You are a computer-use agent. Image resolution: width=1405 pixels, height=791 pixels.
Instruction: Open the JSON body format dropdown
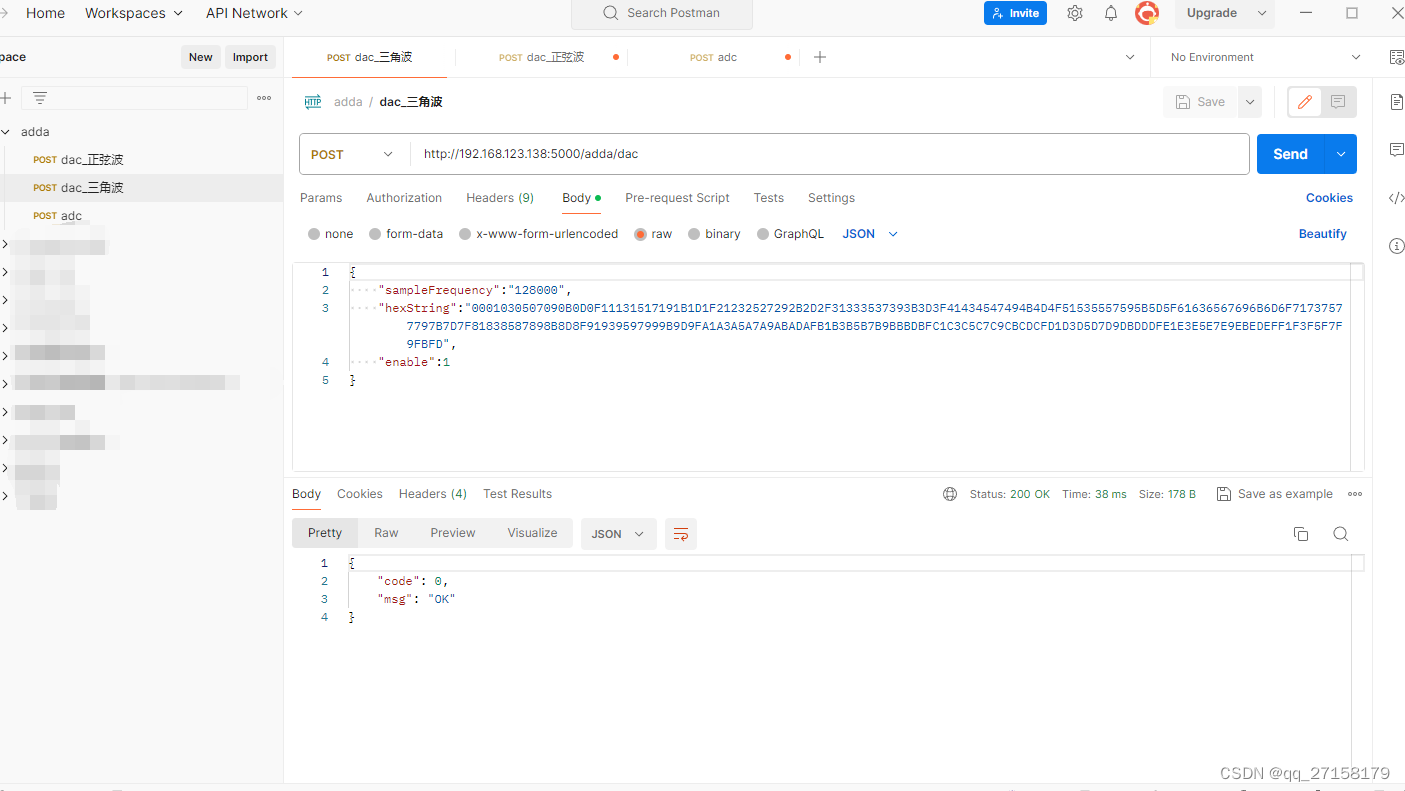click(868, 233)
